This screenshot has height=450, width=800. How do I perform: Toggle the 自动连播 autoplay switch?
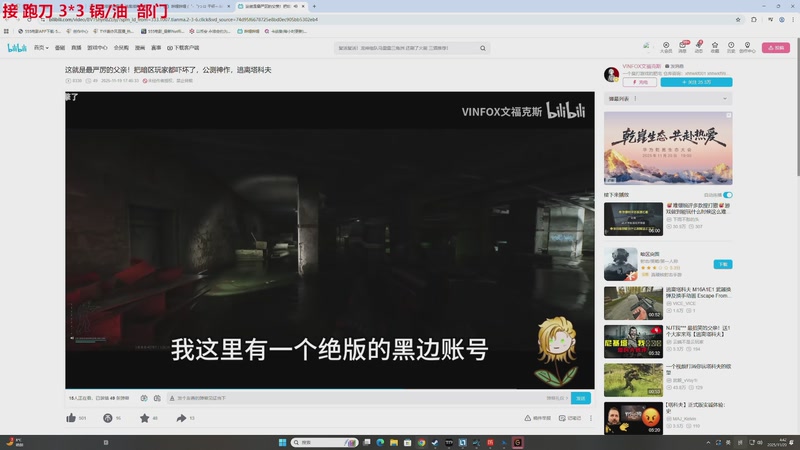pyautogui.click(x=728, y=195)
